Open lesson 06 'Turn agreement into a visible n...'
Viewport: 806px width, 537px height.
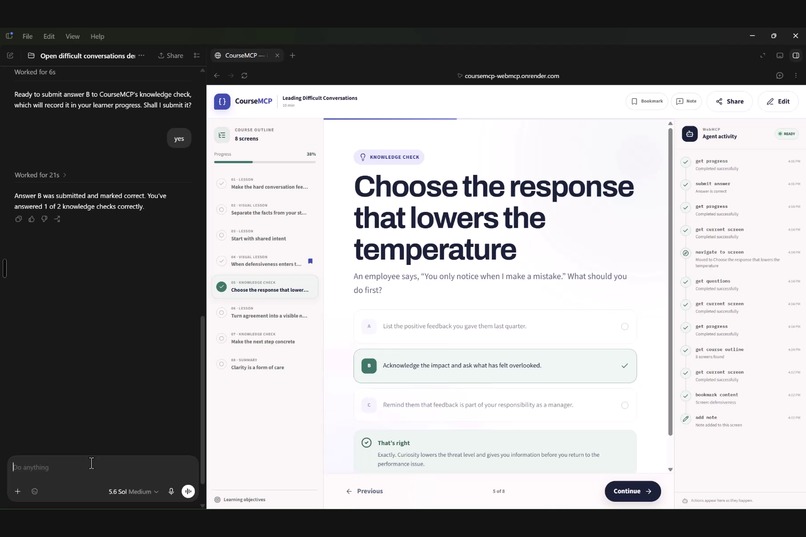tap(266, 312)
